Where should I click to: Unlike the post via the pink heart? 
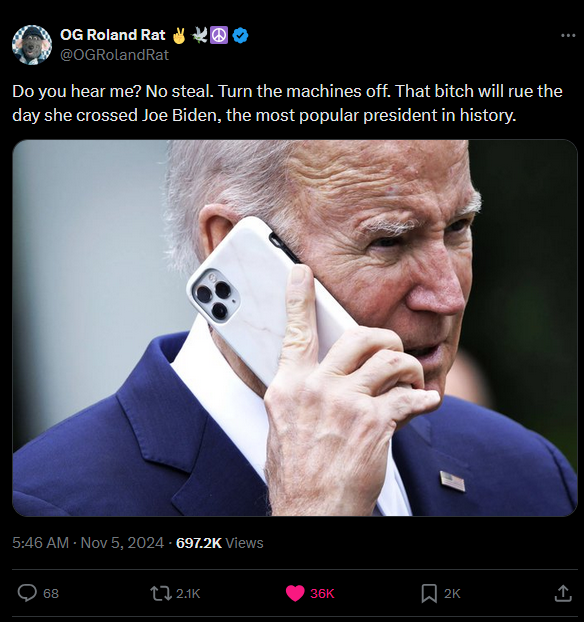(x=295, y=593)
